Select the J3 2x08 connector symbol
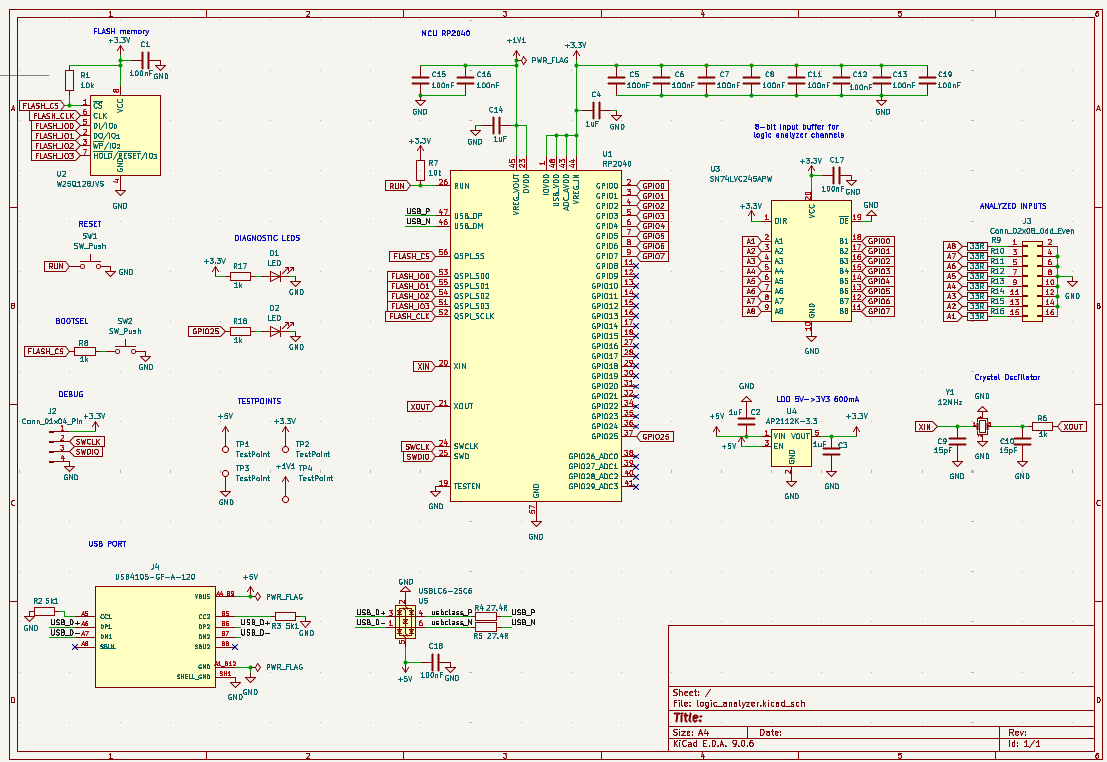 click(1031, 281)
